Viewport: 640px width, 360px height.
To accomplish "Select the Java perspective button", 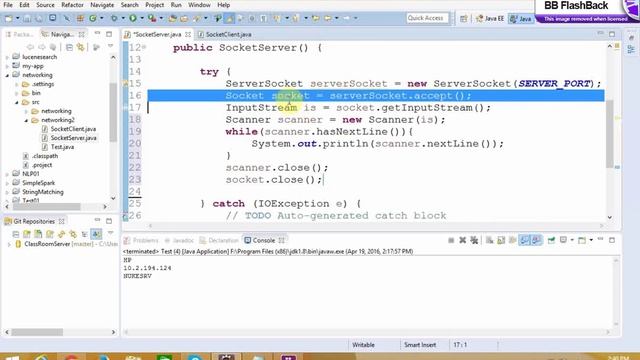I will (x=521, y=18).
